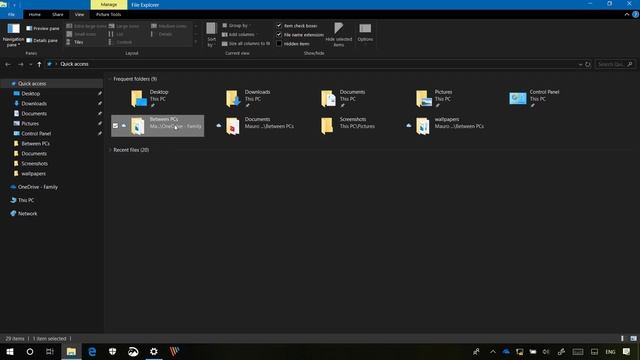Open Network in navigation pane
640x360 pixels.
27,213
